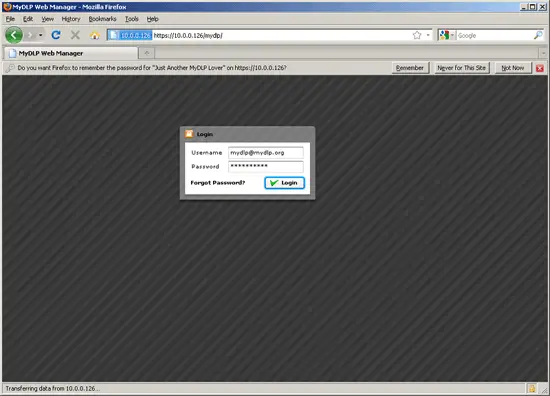
Task: Bookmark this page with the star icon
Action: [x=417, y=35]
